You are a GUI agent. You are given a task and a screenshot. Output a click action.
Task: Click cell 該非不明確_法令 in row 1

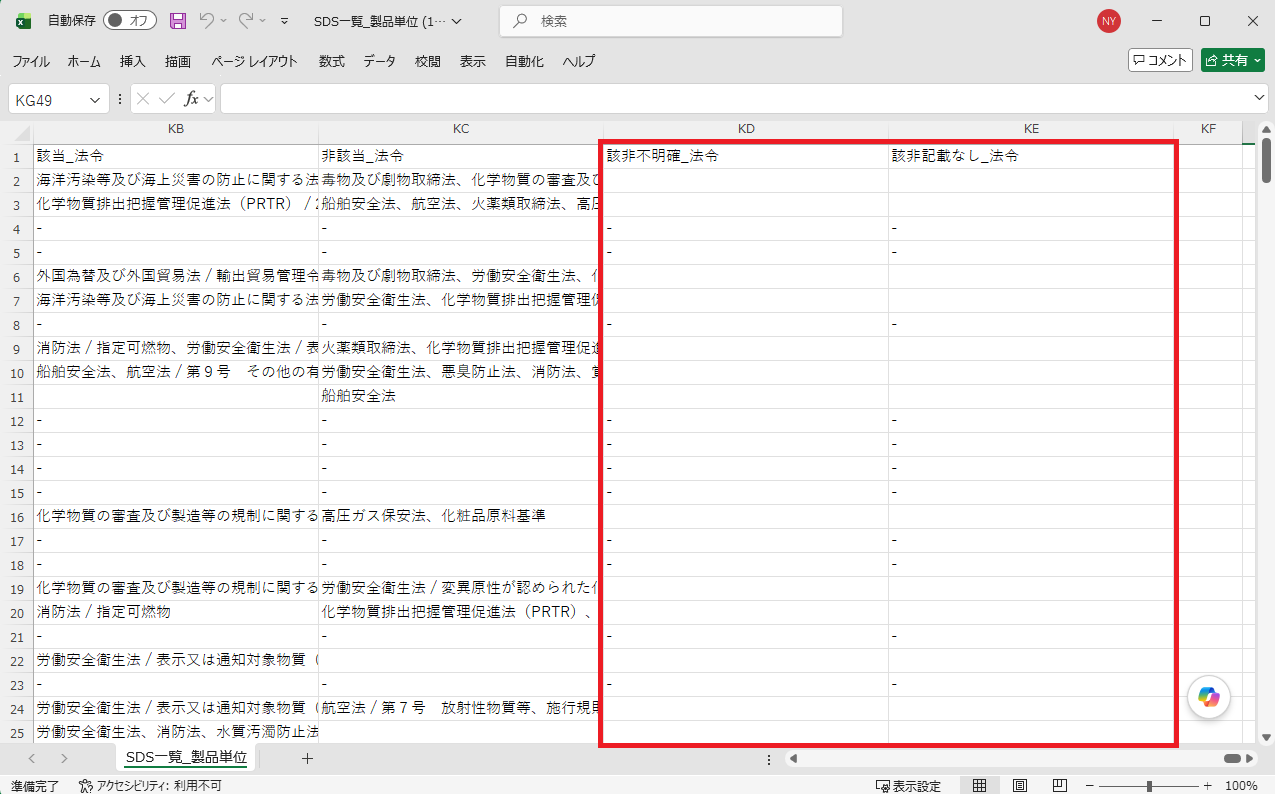pos(746,156)
